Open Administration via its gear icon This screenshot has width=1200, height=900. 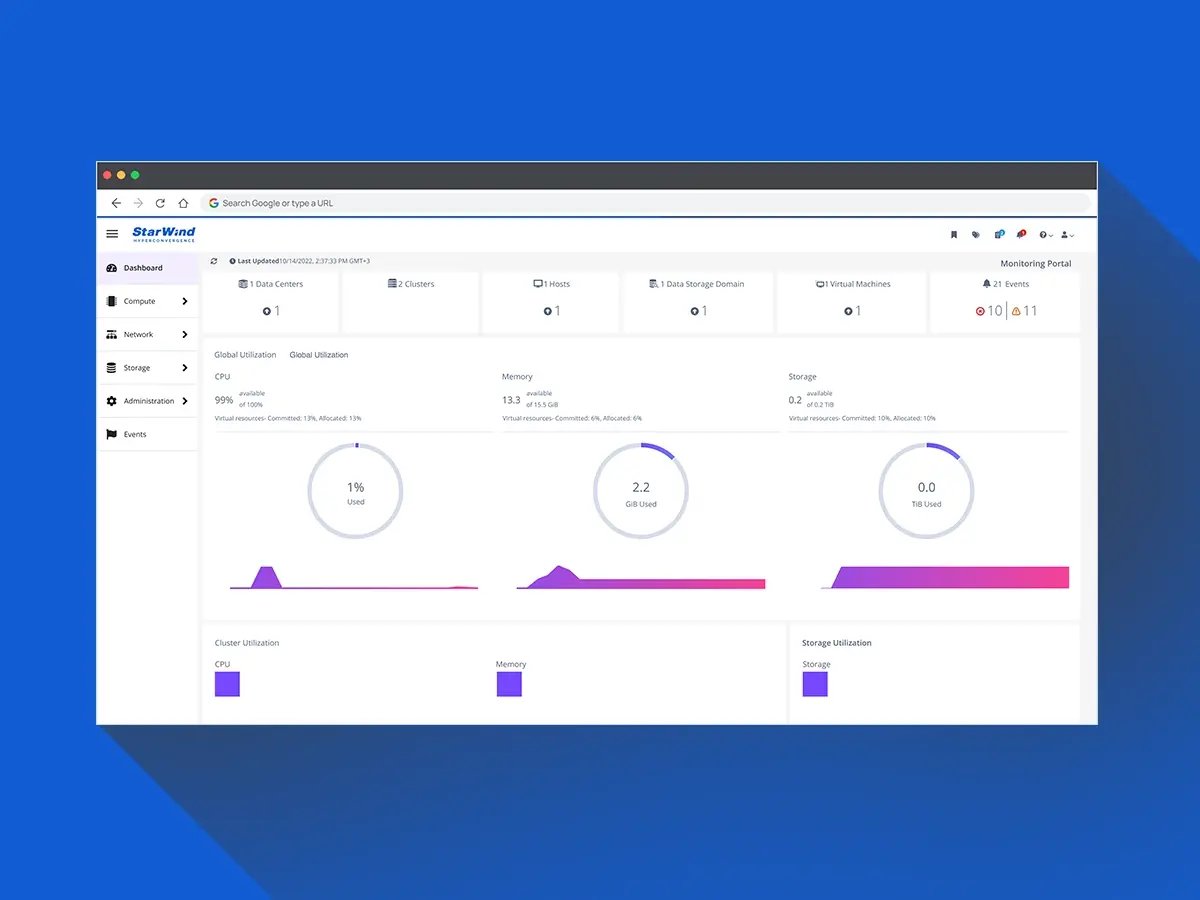coord(111,401)
